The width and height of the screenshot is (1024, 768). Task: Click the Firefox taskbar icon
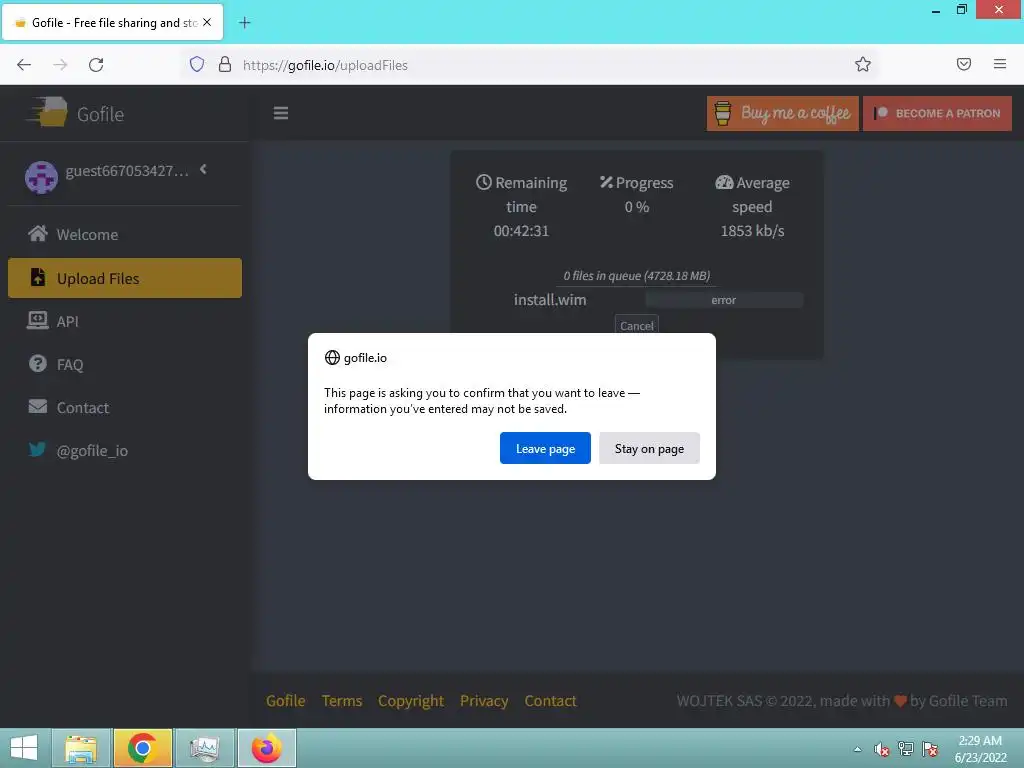pos(266,748)
